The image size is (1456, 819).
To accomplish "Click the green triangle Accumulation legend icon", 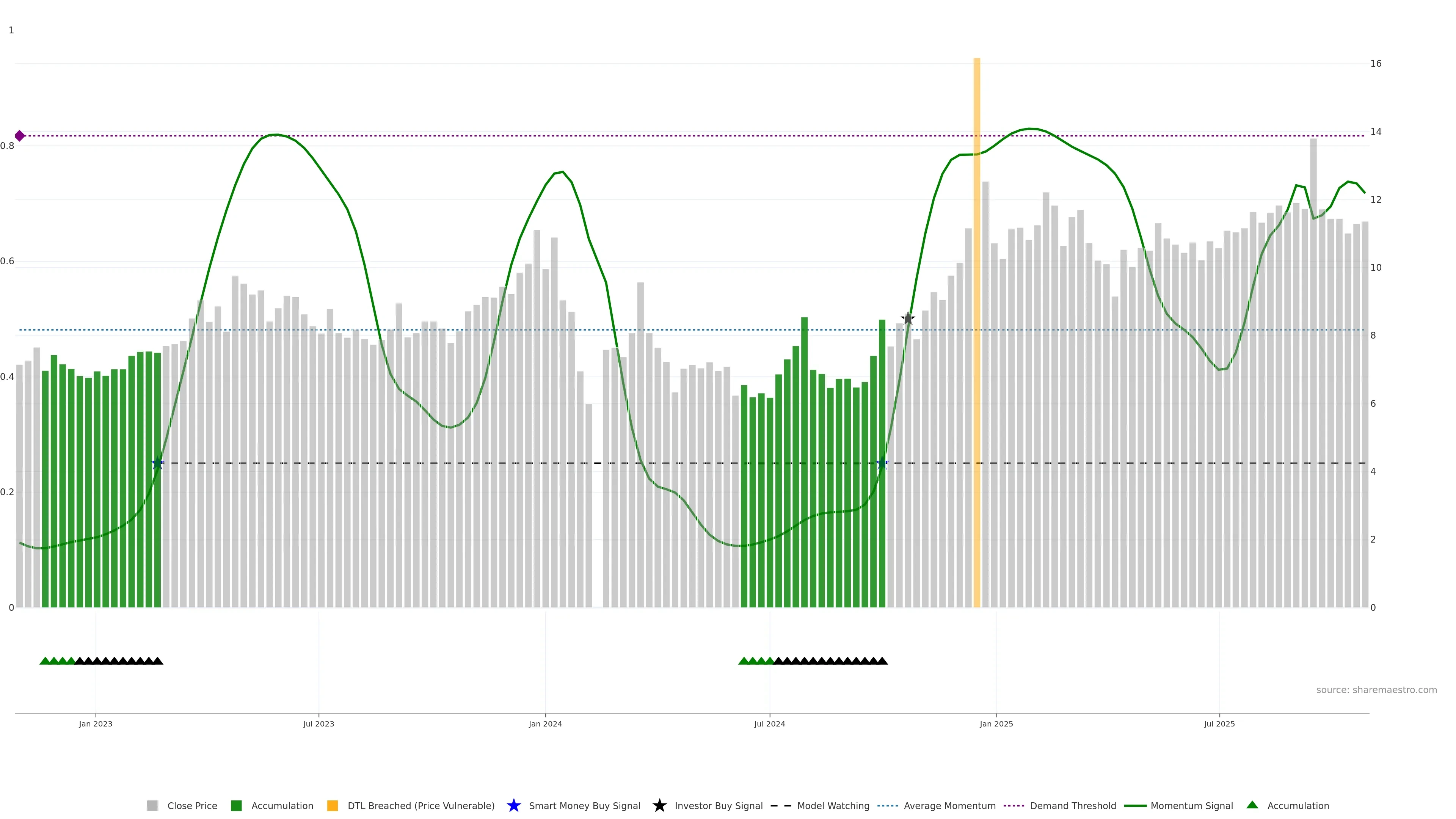I will (x=1252, y=805).
